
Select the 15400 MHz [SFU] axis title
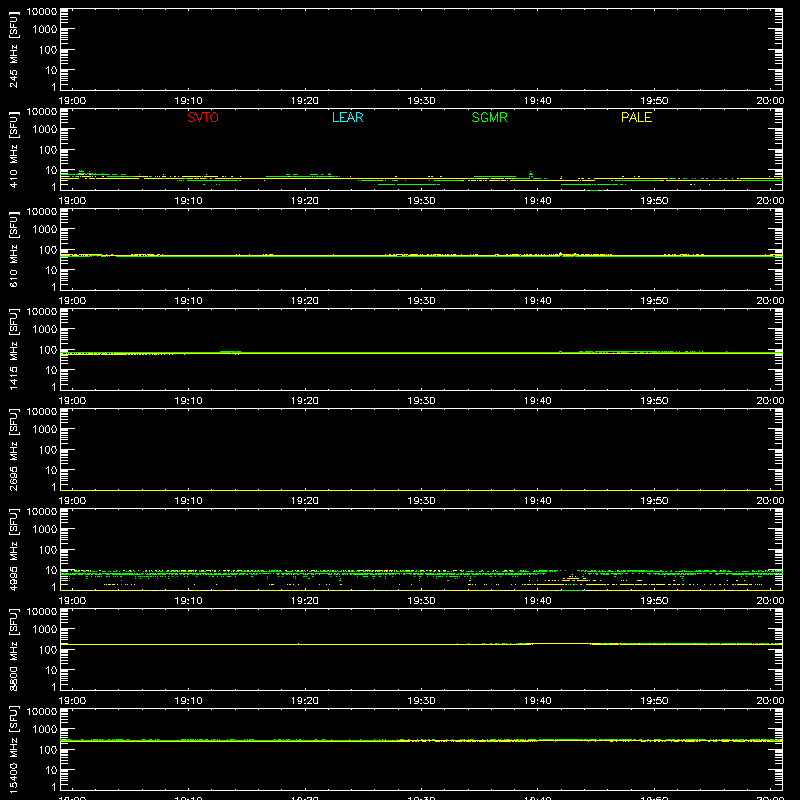[x=13, y=750]
